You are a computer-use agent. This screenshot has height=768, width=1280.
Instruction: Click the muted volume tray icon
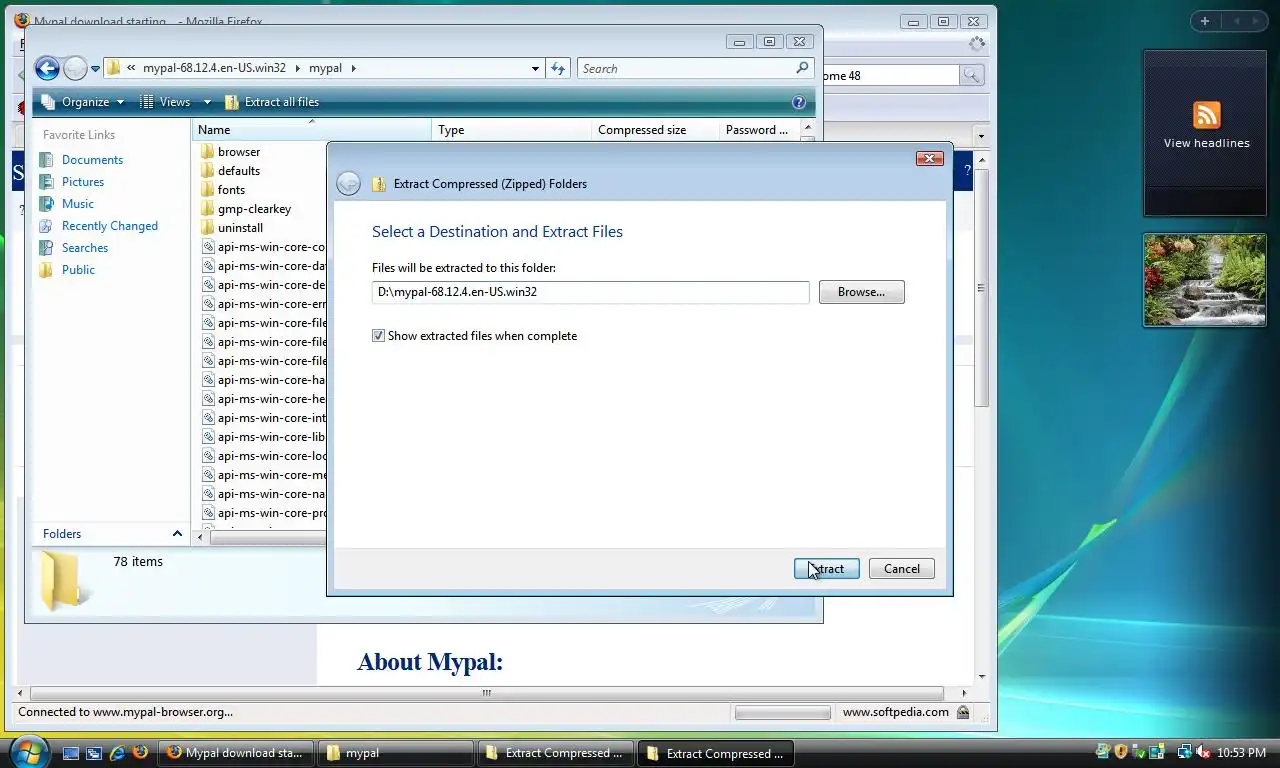[1203, 752]
